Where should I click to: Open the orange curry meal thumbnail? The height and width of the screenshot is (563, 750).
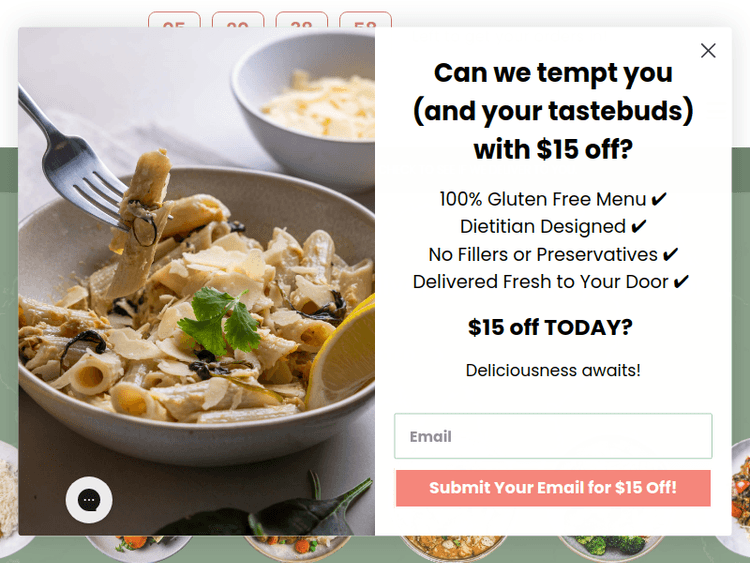453,548
